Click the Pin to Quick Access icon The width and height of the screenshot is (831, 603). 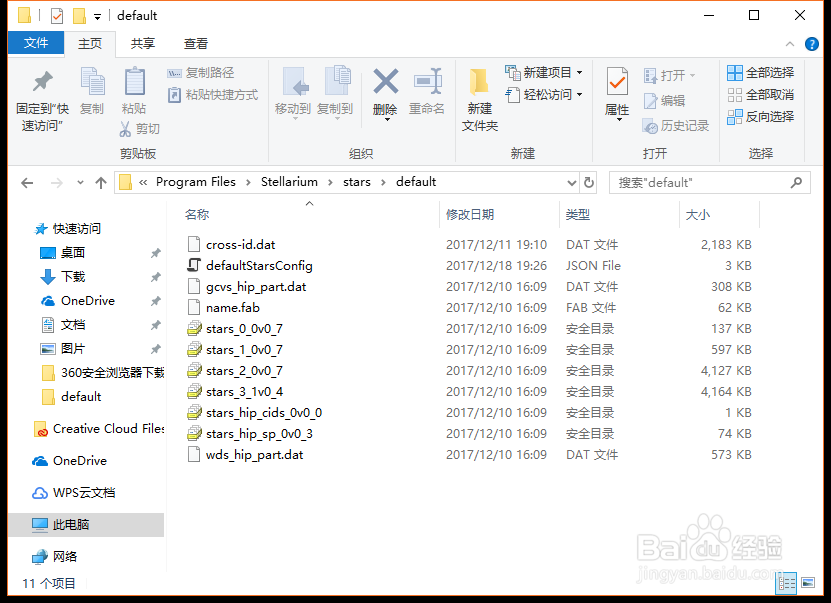42,81
